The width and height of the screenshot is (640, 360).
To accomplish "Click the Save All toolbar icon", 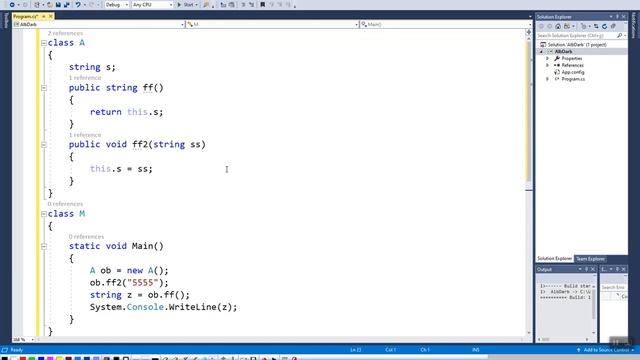I will coord(67,4).
